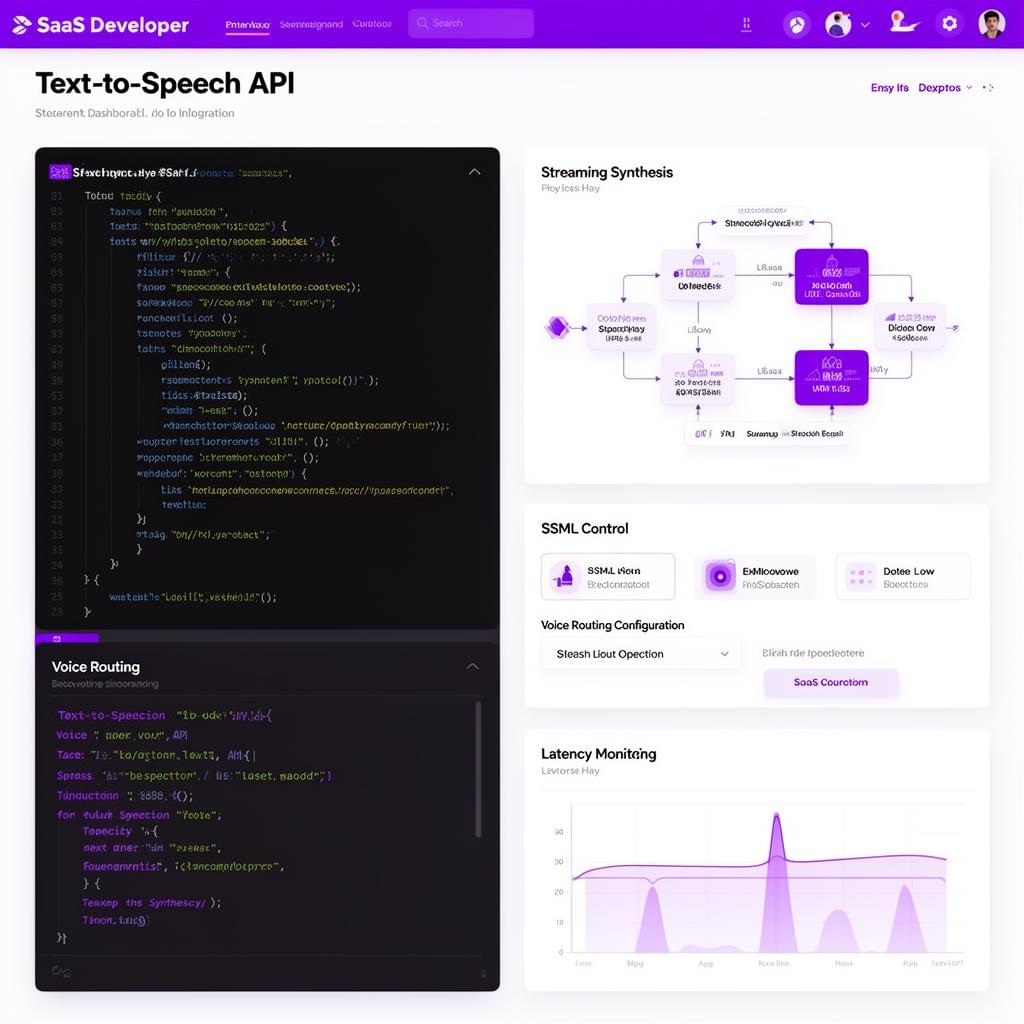
Task: Open the Sleash Liout Opection dropdown
Action: [x=638, y=653]
